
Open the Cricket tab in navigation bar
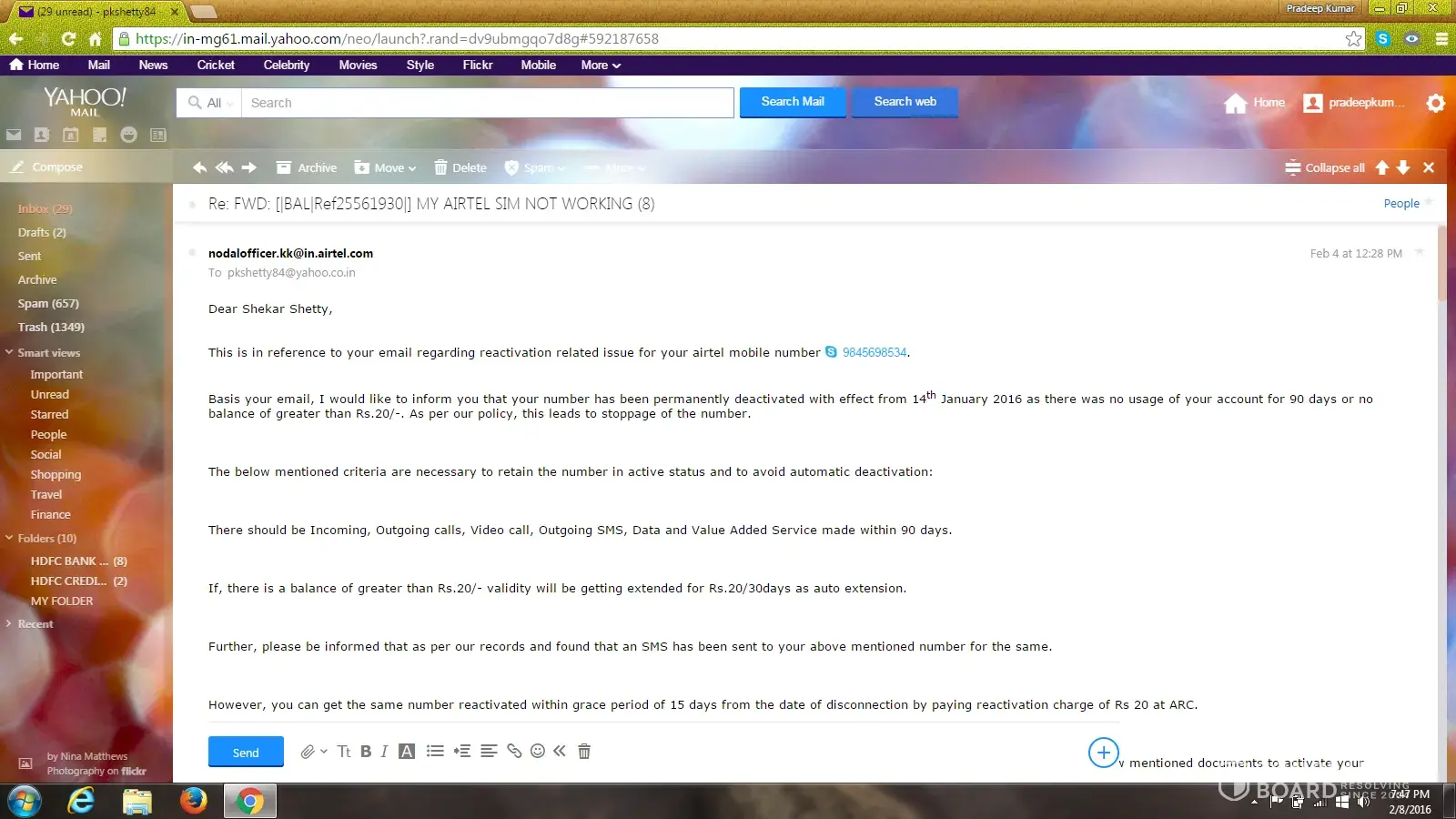(x=216, y=65)
